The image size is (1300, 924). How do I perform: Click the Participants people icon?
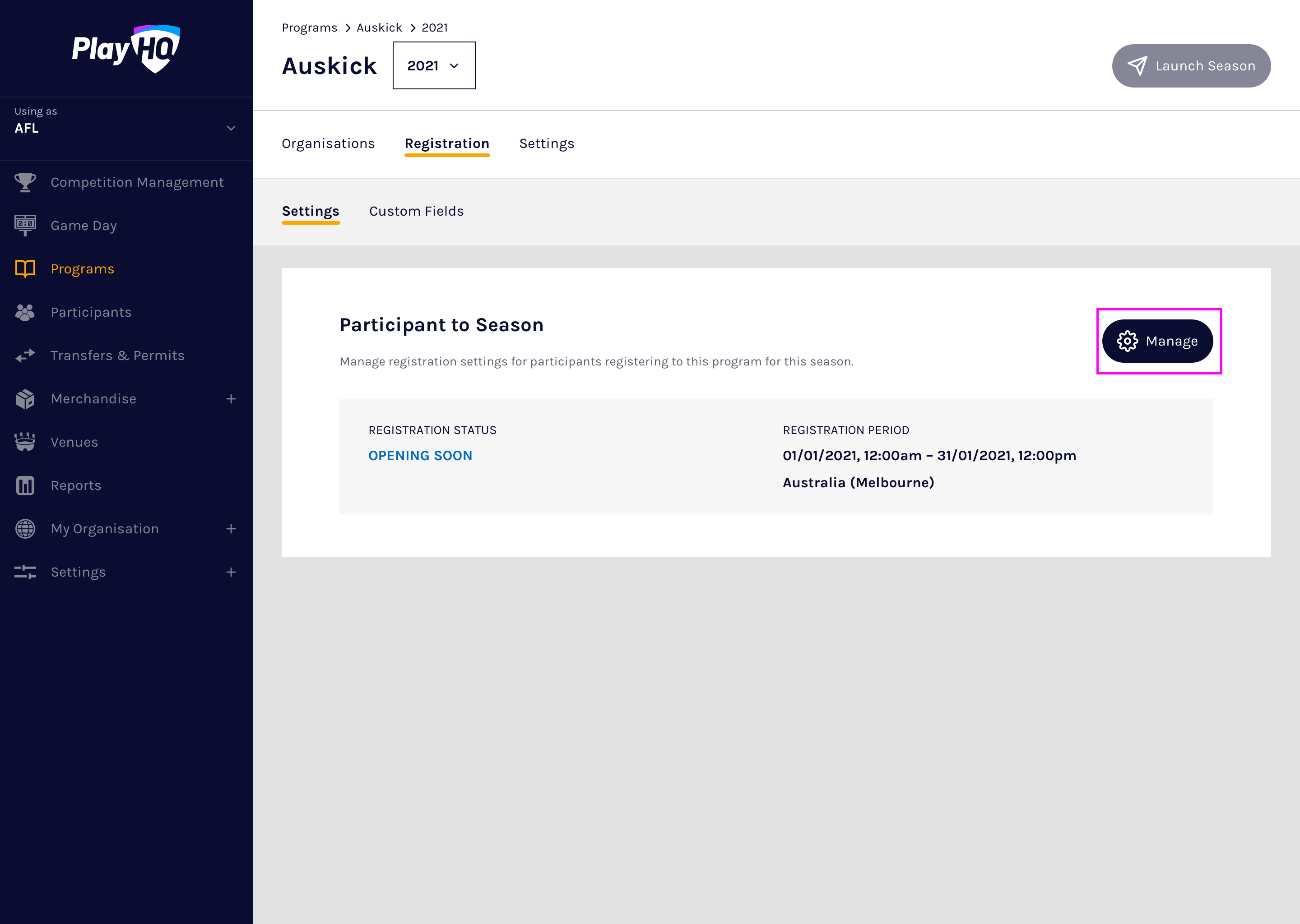tap(25, 312)
